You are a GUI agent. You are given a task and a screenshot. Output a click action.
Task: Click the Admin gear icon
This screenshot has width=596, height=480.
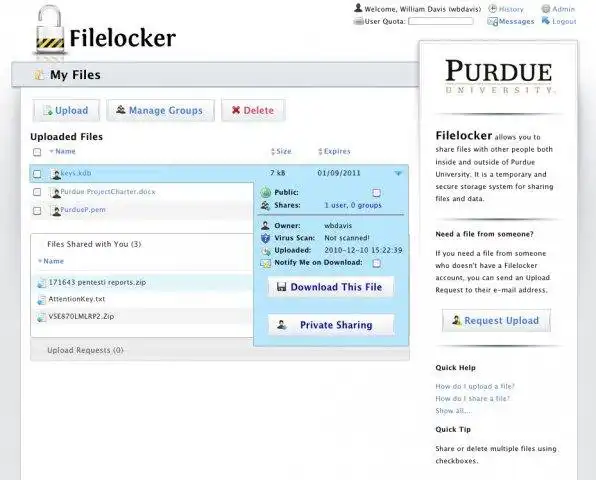(x=546, y=9)
